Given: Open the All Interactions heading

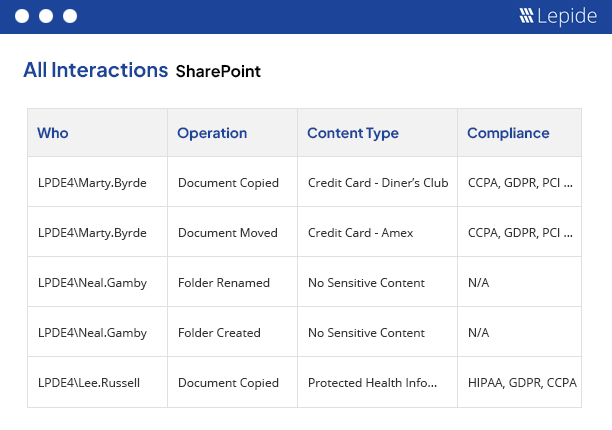Looking at the screenshot, I should pyautogui.click(x=95, y=71).
